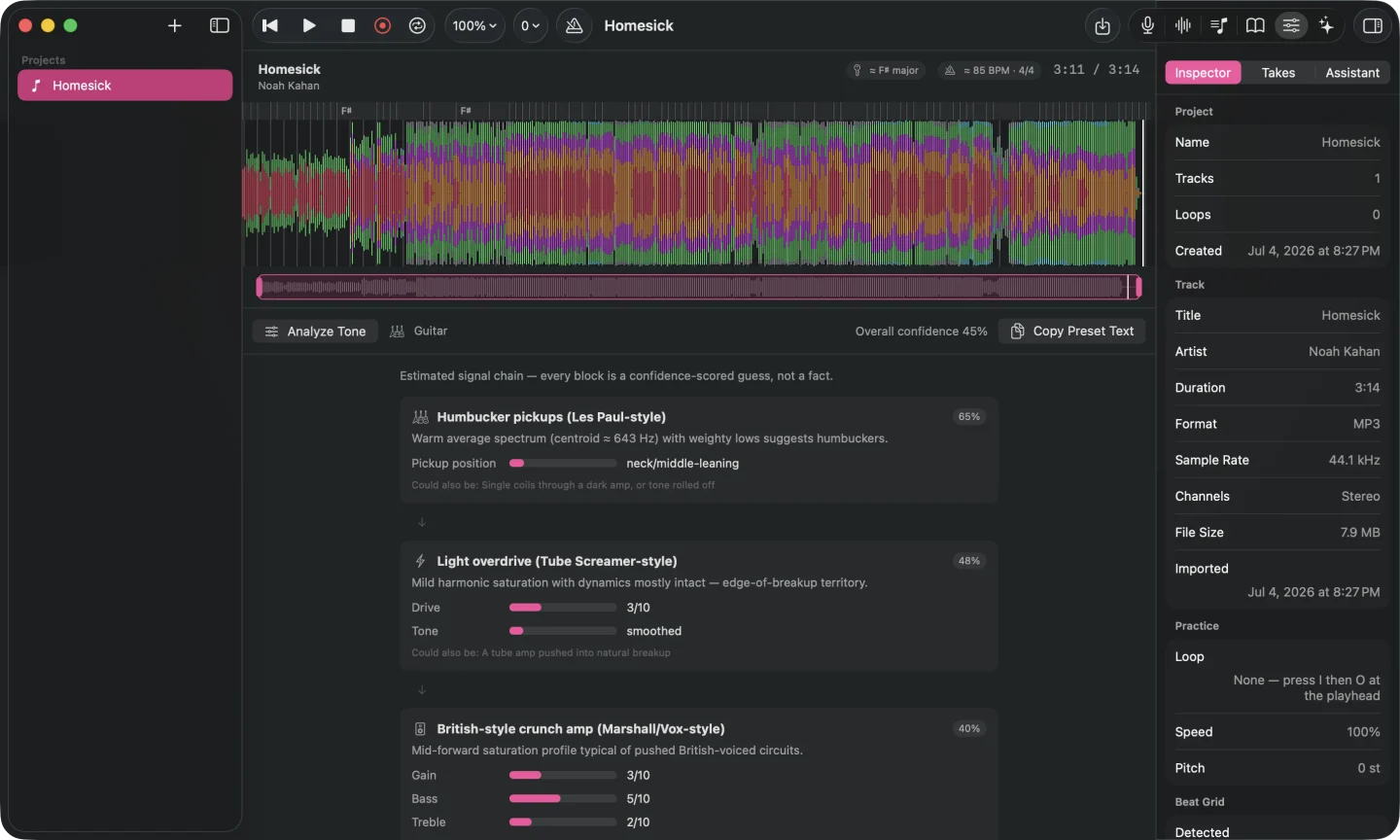Screen dimensions: 1400x840
Task: Click the amp Bass level bar
Action: pos(563,799)
